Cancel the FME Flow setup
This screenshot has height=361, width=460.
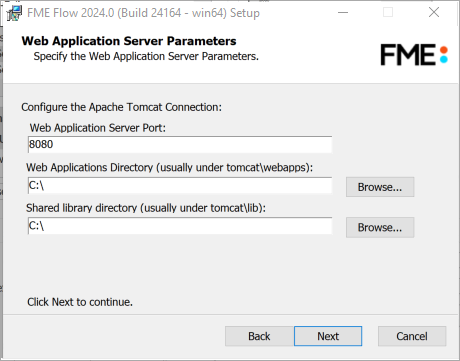coord(412,336)
